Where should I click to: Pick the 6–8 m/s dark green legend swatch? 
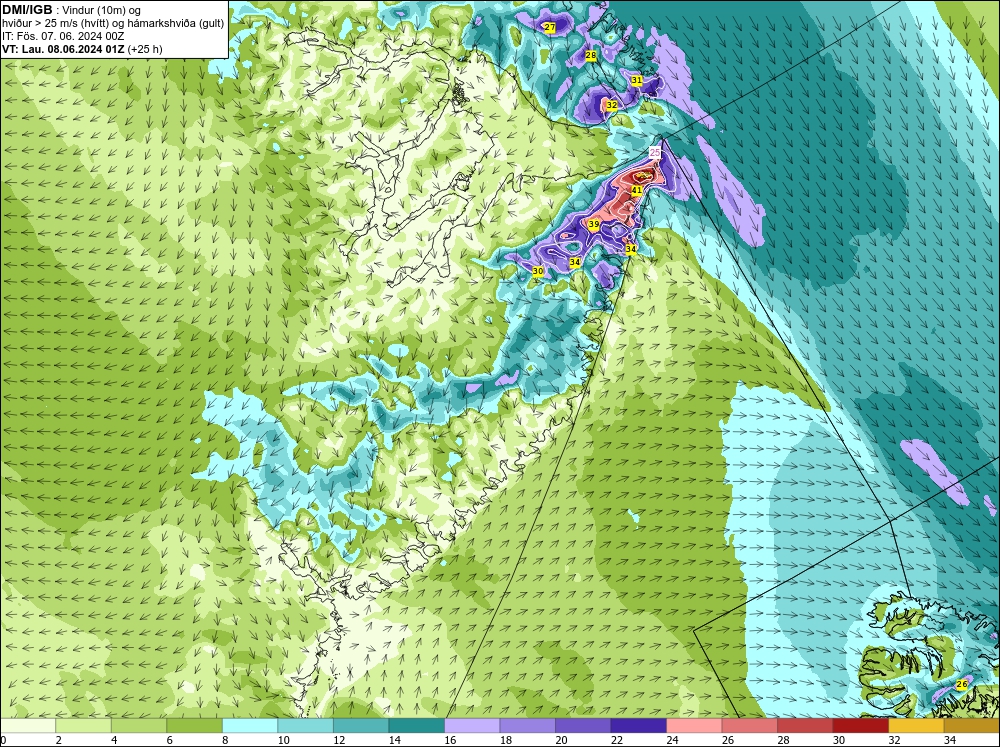click(194, 725)
